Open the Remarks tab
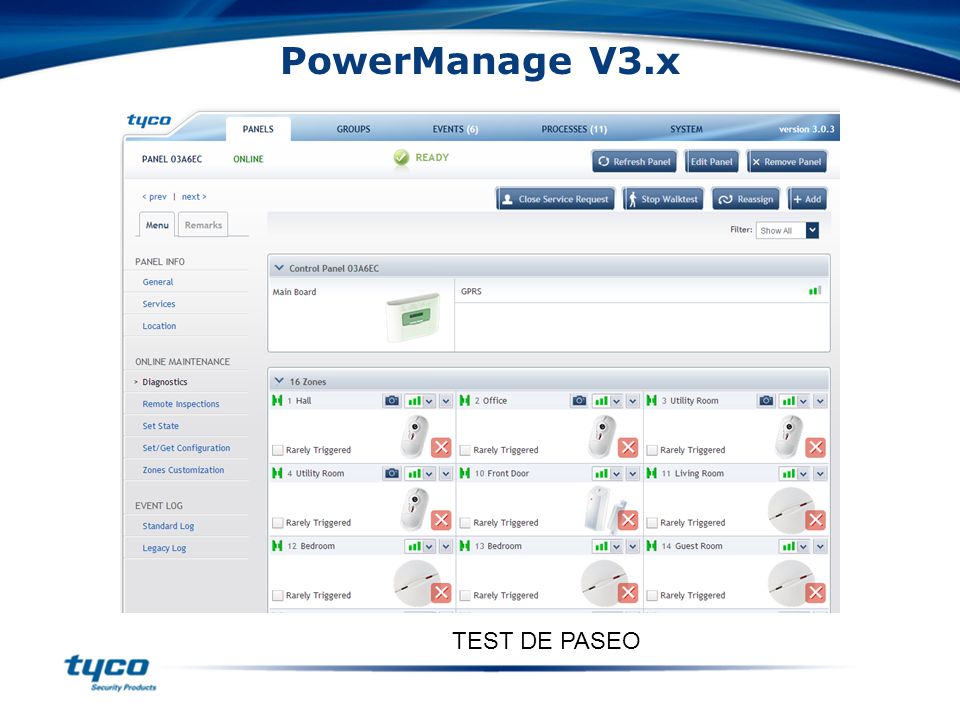Viewport: 960px width, 720px height. point(203,225)
